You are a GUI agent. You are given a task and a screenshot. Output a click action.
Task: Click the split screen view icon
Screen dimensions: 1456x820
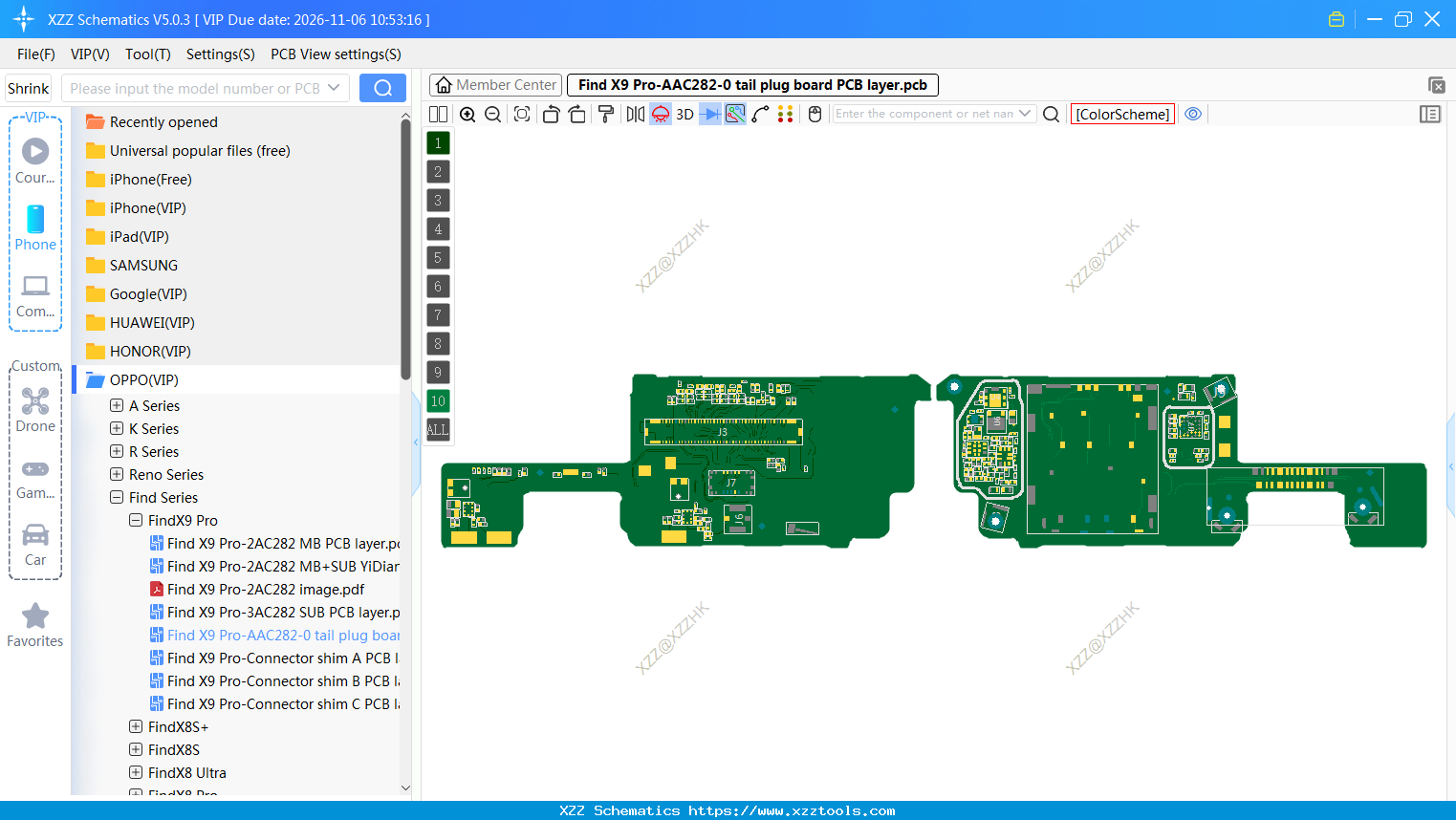tap(437, 114)
